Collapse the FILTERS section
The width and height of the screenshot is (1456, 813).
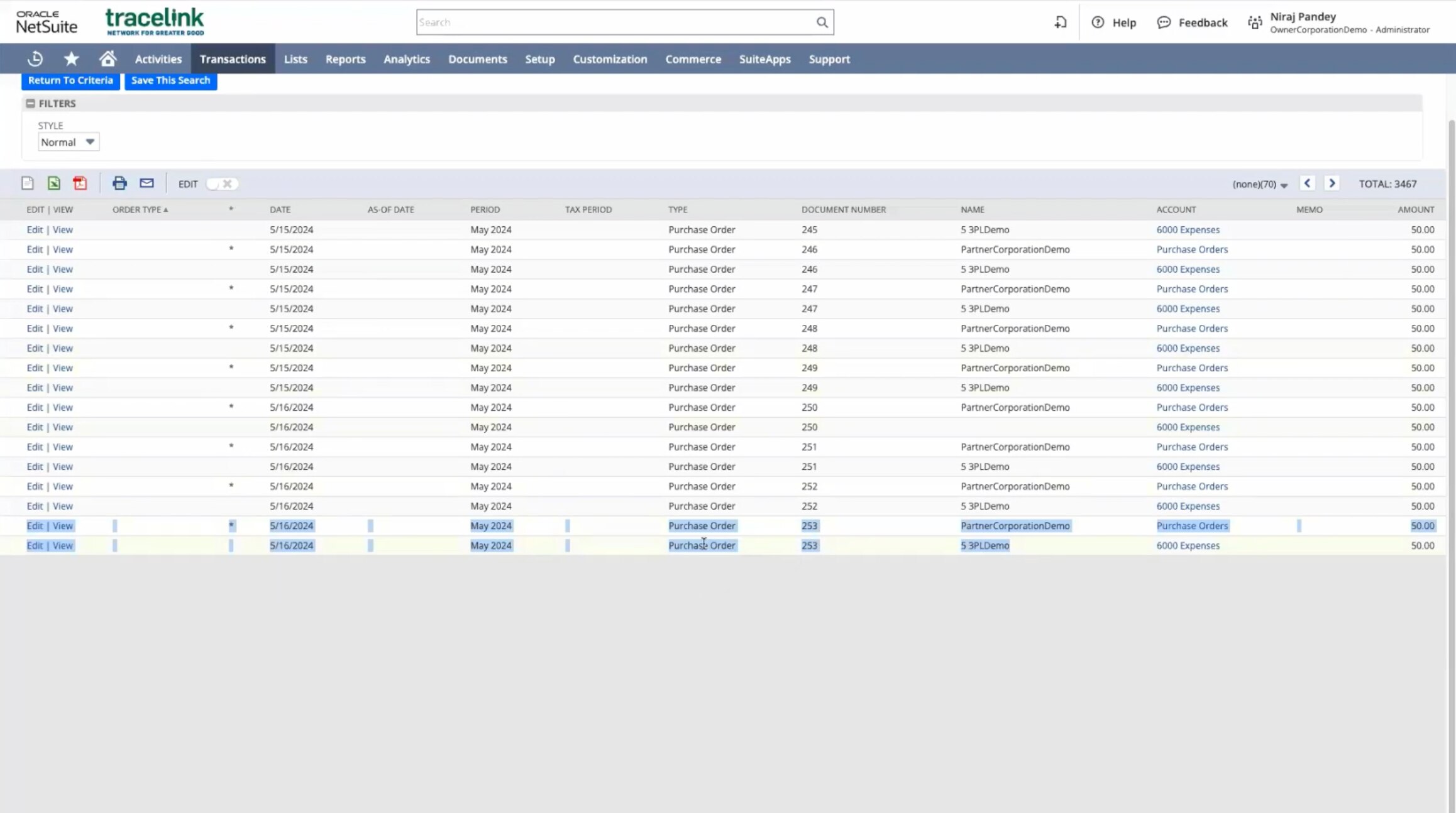[x=31, y=103]
